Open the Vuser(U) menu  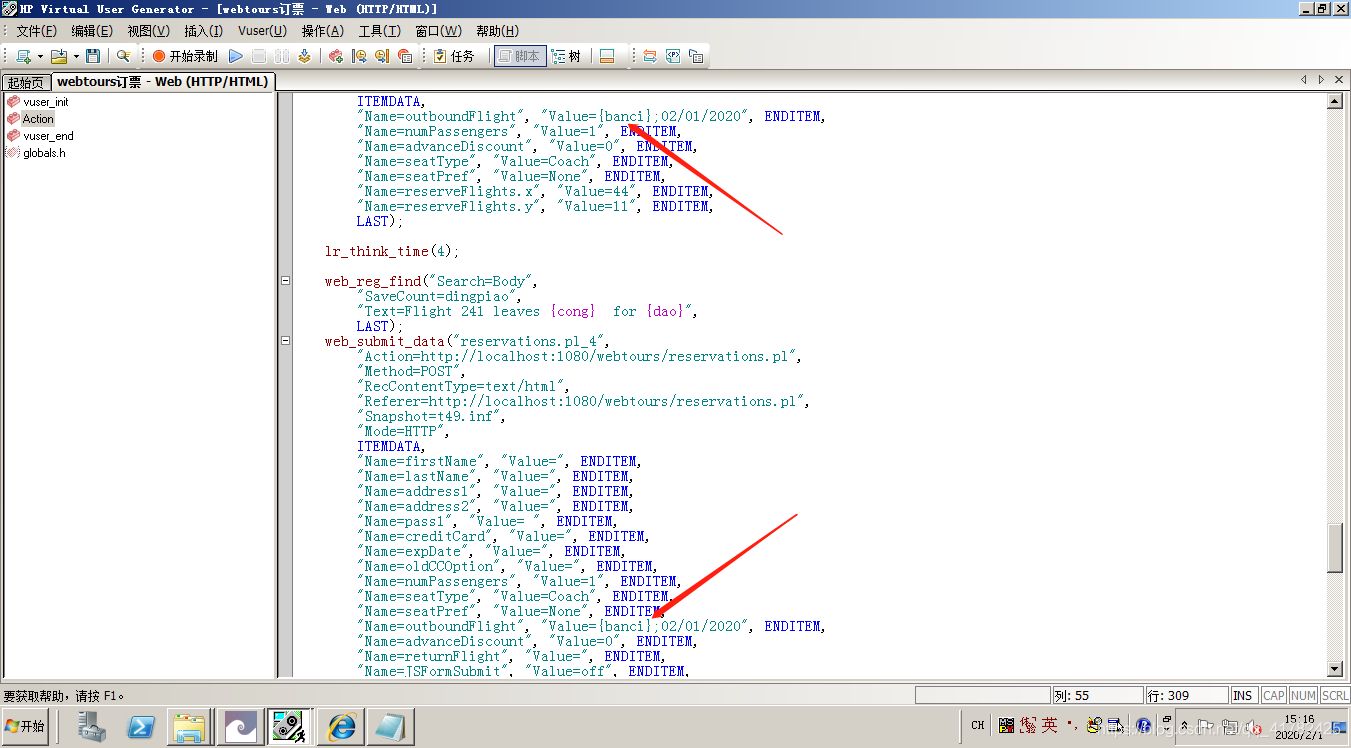tap(262, 31)
